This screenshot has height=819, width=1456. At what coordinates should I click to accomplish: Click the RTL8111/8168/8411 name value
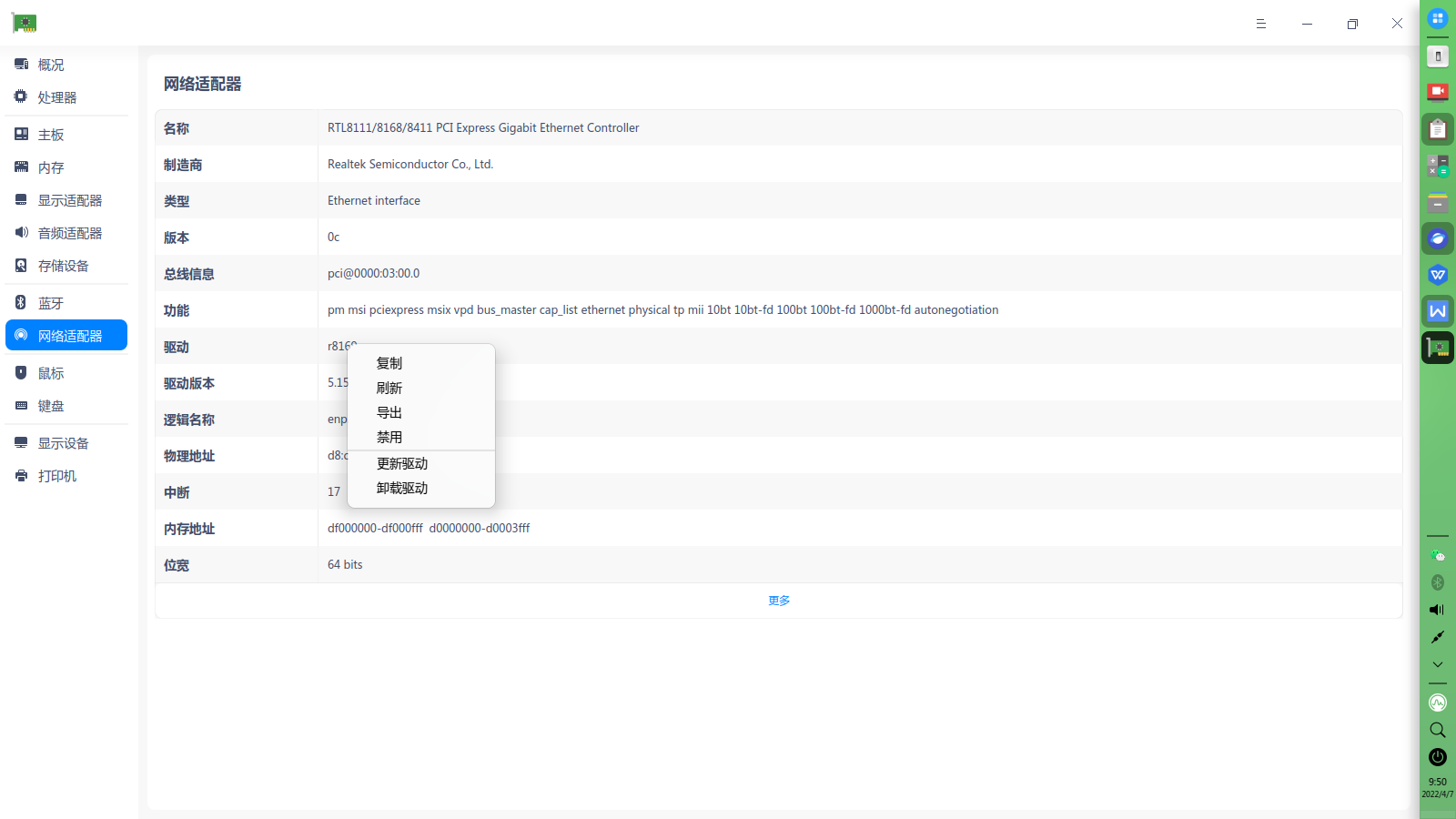(x=483, y=127)
